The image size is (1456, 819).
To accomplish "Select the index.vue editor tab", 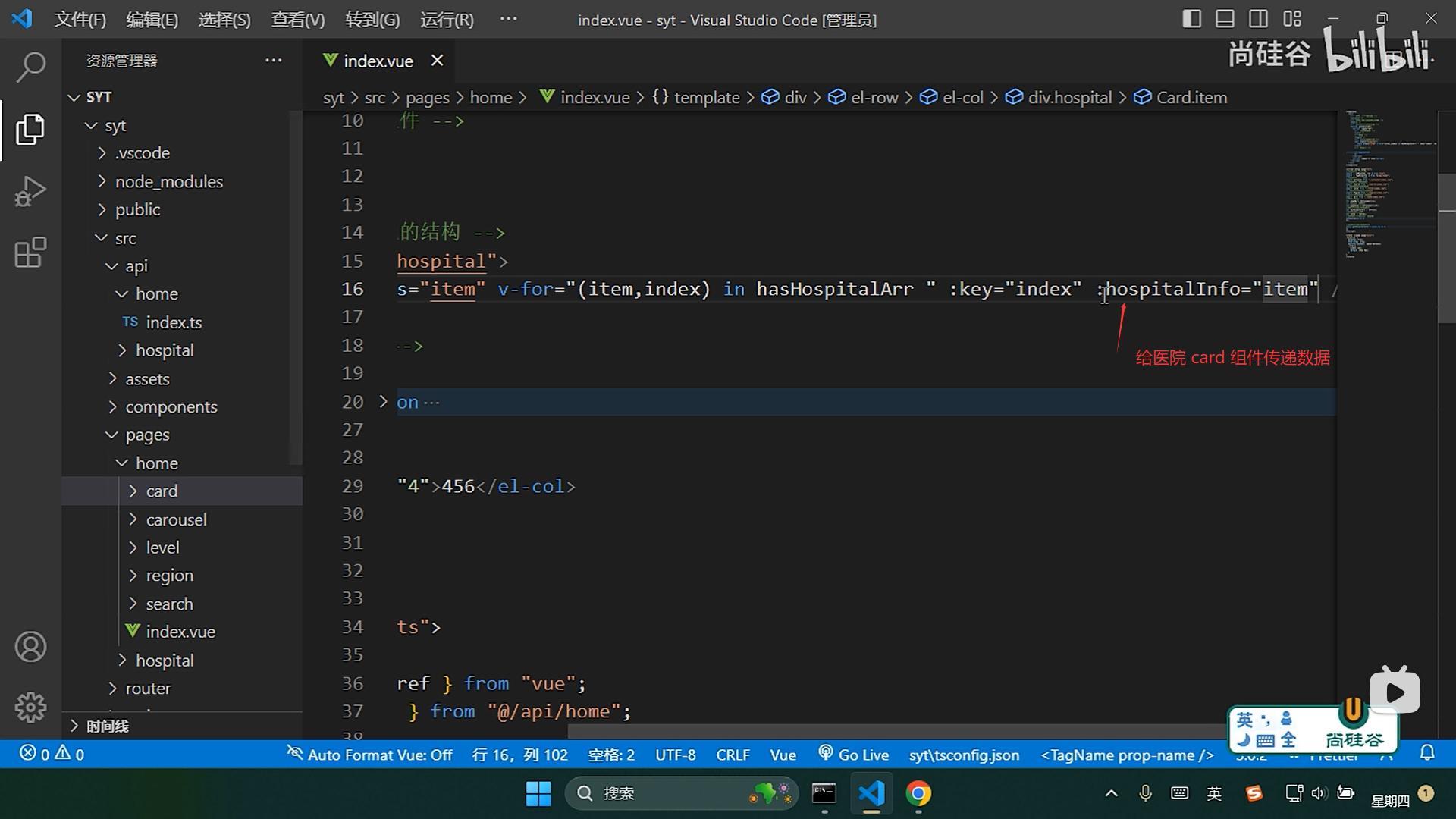I will 378,61.
